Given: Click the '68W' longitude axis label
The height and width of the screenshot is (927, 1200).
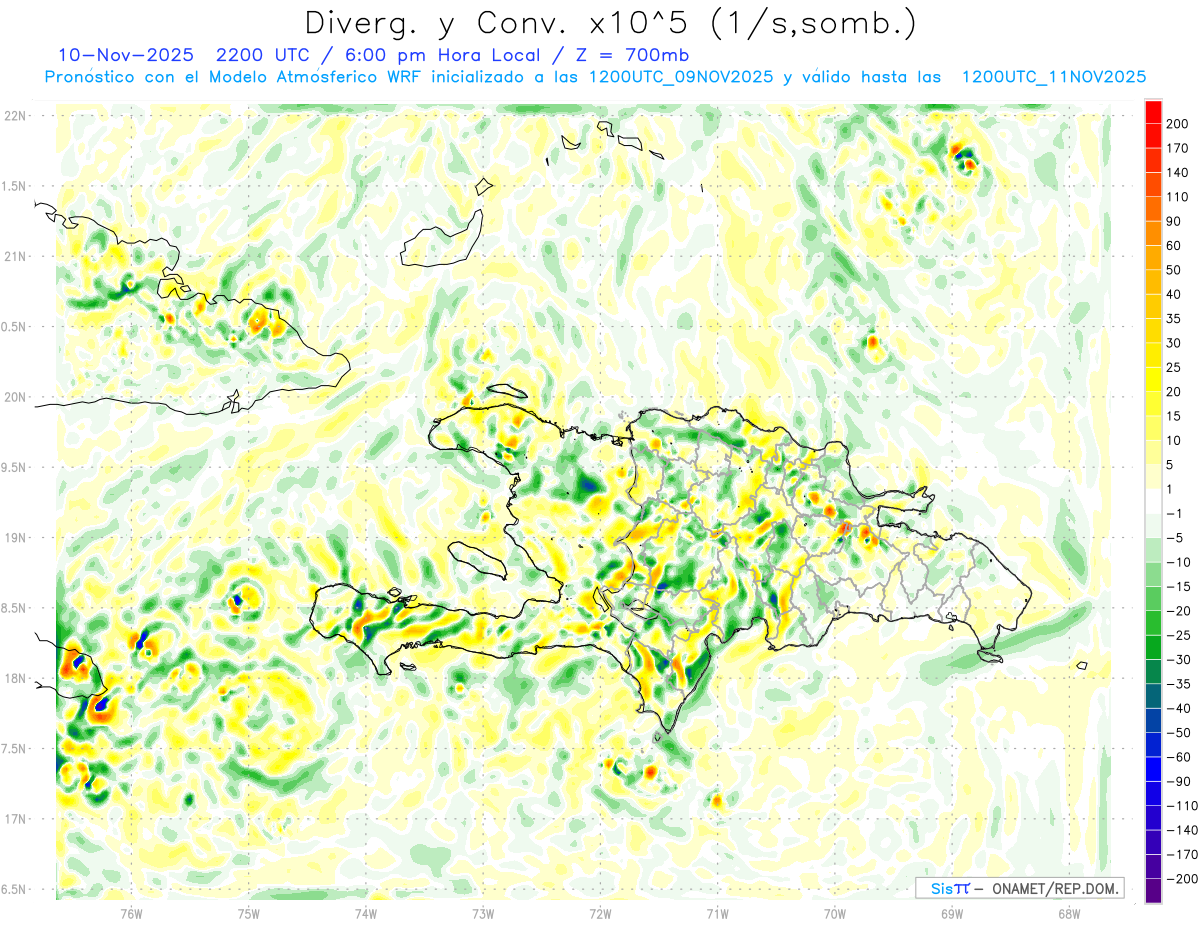Looking at the screenshot, I should click(1069, 913).
